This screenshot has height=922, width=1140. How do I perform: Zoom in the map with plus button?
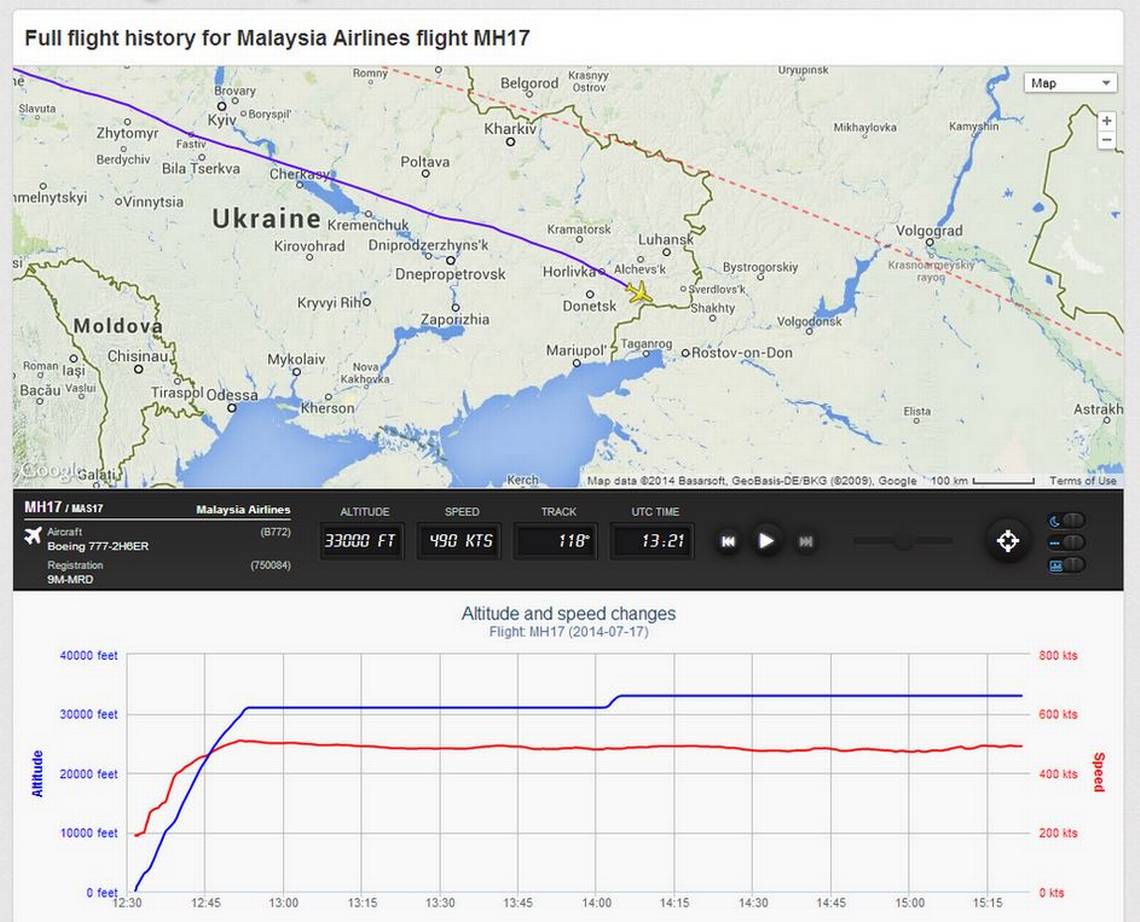tap(1107, 121)
